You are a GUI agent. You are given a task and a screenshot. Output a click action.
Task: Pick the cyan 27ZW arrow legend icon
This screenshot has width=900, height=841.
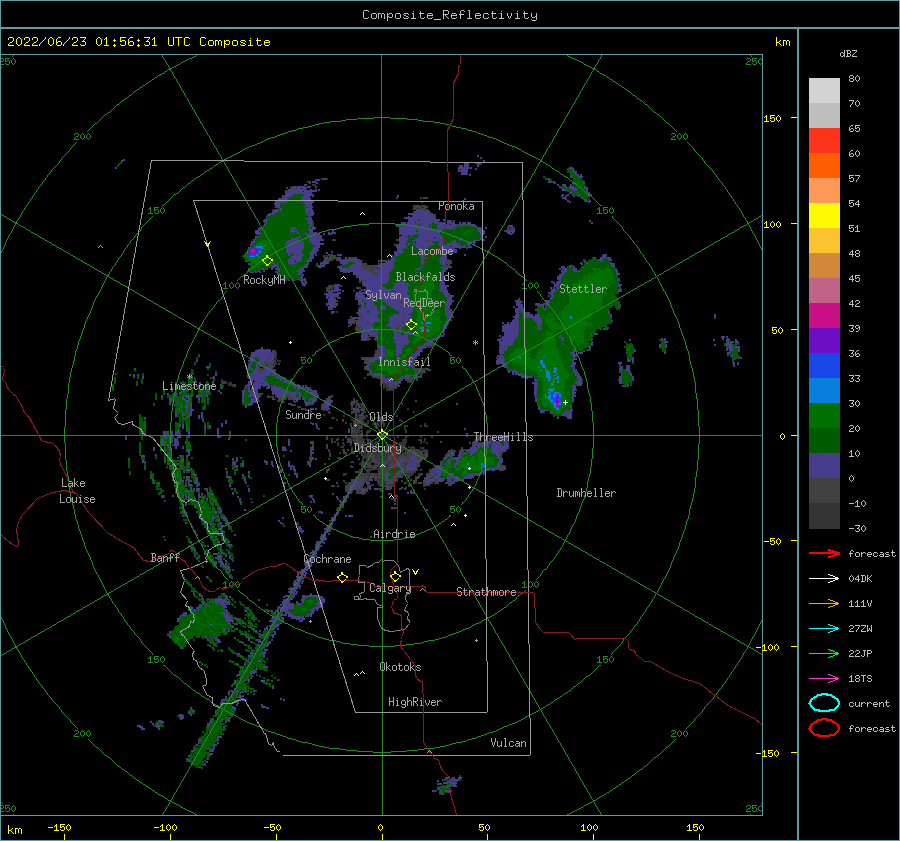pos(824,629)
